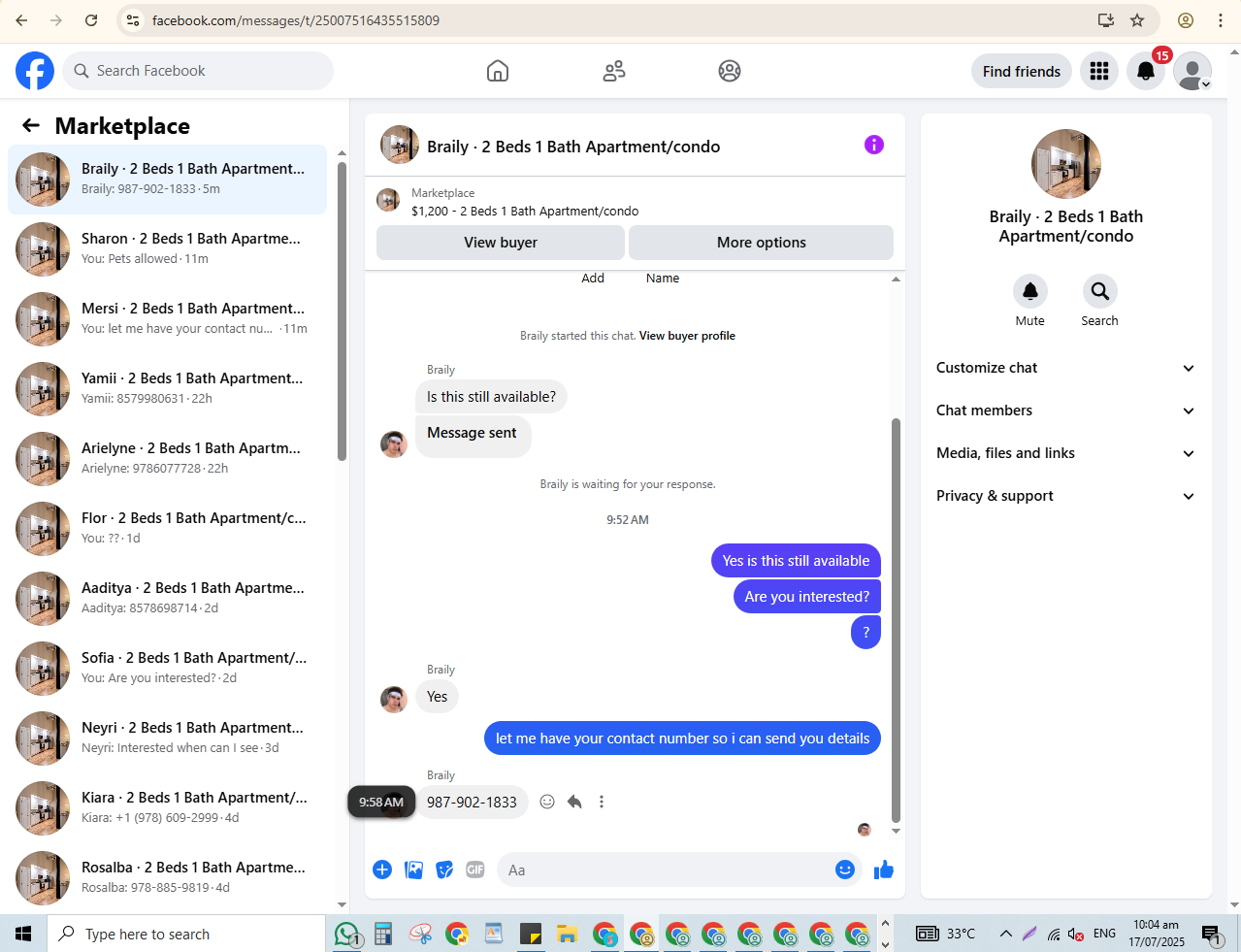This screenshot has height=952, width=1241.
Task: Open the Facebook logo home link
Action: pyautogui.click(x=35, y=71)
